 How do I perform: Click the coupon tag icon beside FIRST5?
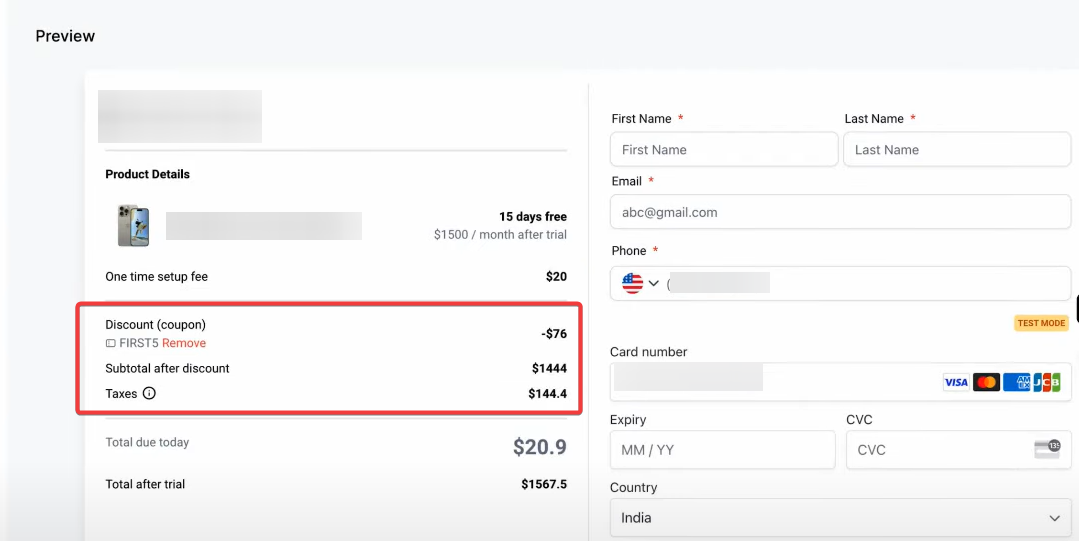click(110, 344)
